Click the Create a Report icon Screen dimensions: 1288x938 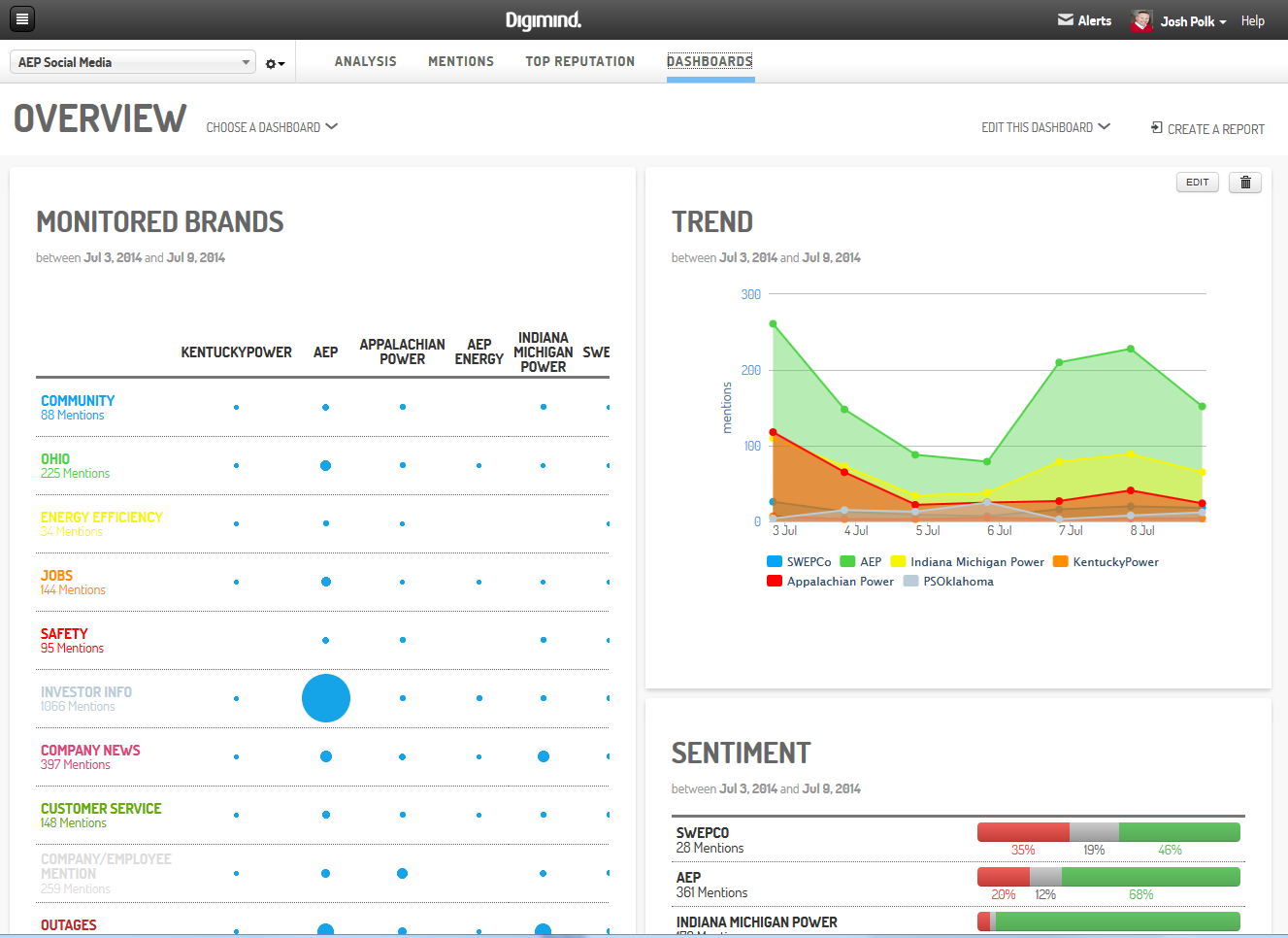(x=1155, y=128)
